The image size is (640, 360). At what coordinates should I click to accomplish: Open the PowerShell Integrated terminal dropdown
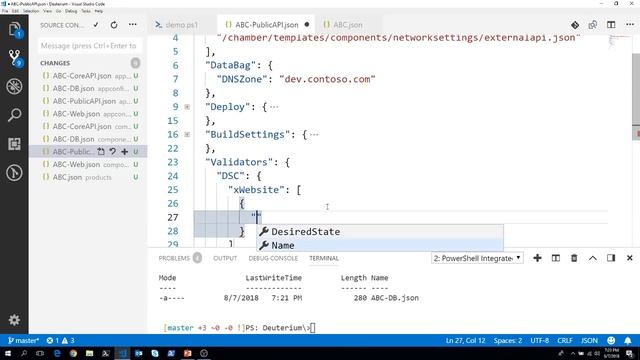477,258
